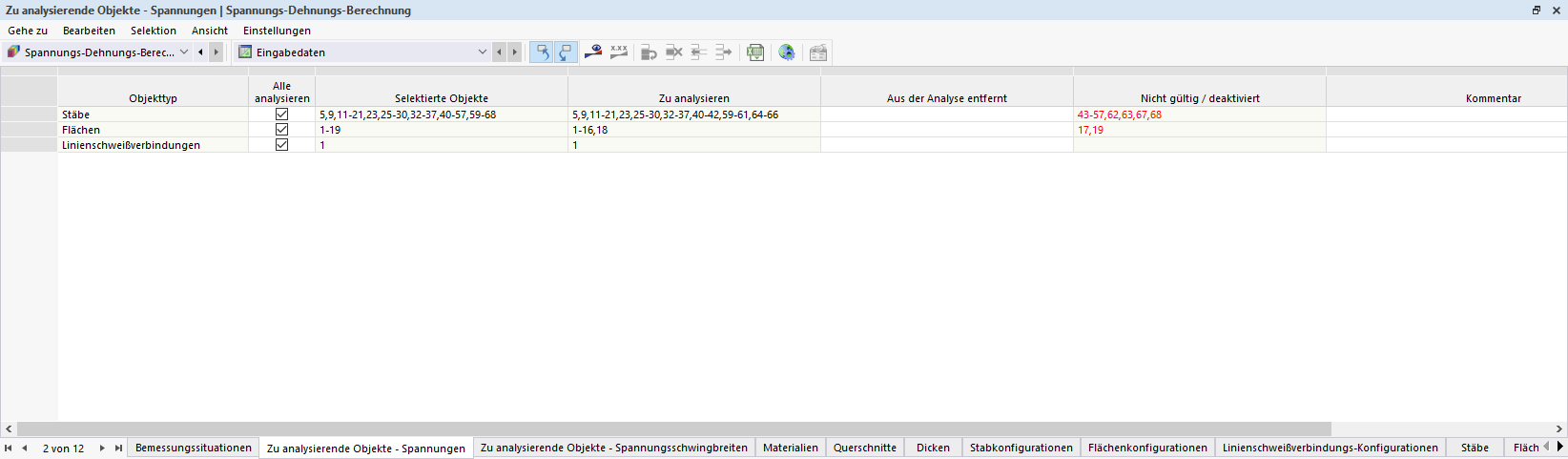The width and height of the screenshot is (1568, 459).
Task: Switch to the Linienschweißverbindungs-Konfigurationen tab
Action: 1331,448
